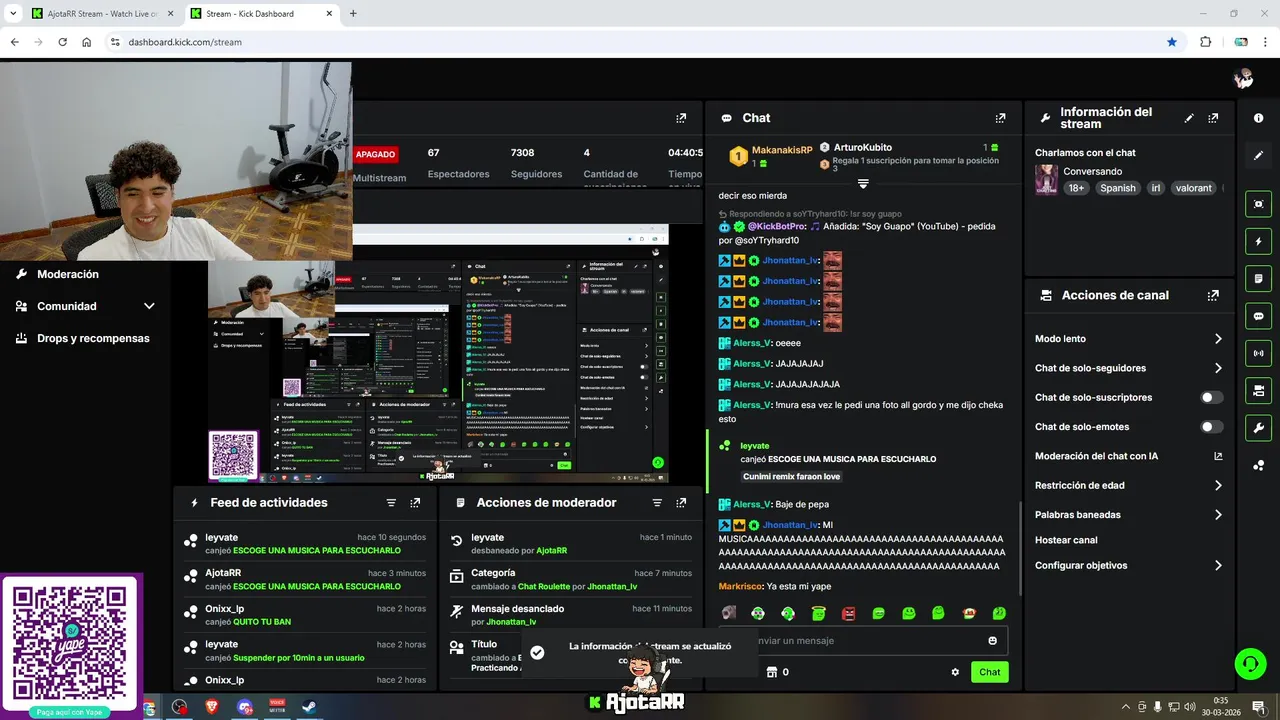Click the Conversando category thumbnail
Image resolution: width=1280 pixels, height=720 pixels.
tap(1046, 180)
